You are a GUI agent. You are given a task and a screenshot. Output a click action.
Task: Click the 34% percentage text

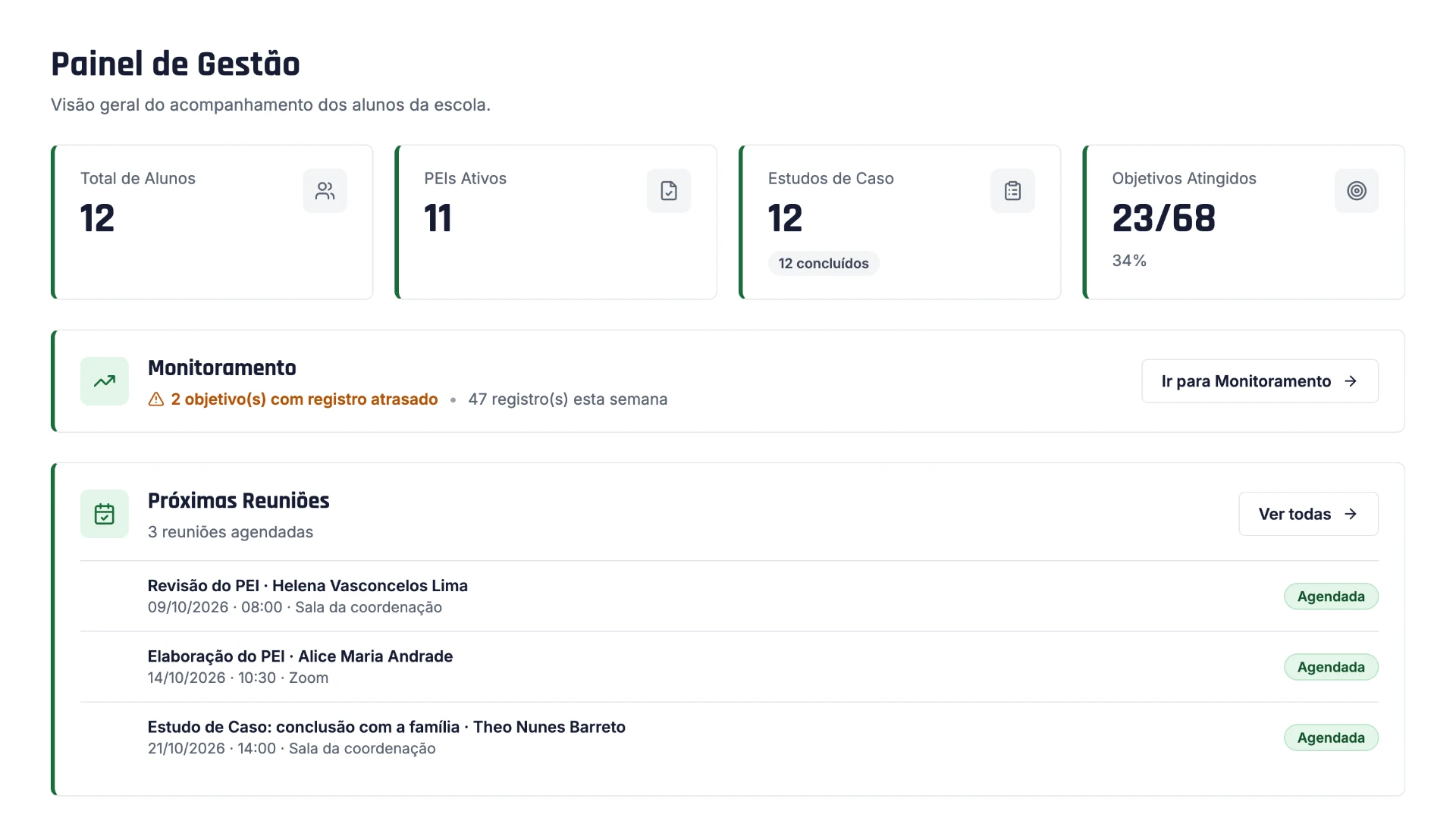click(x=1129, y=261)
